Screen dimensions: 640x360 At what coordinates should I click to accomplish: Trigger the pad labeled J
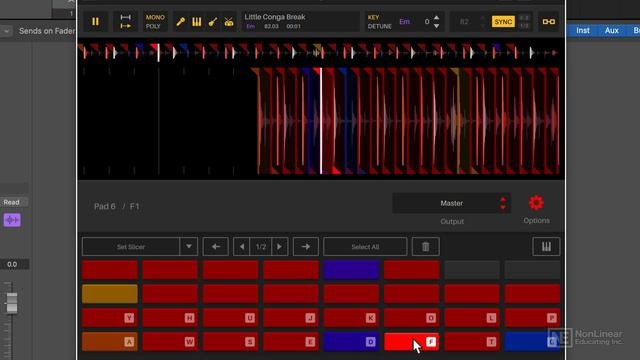tap(291, 318)
